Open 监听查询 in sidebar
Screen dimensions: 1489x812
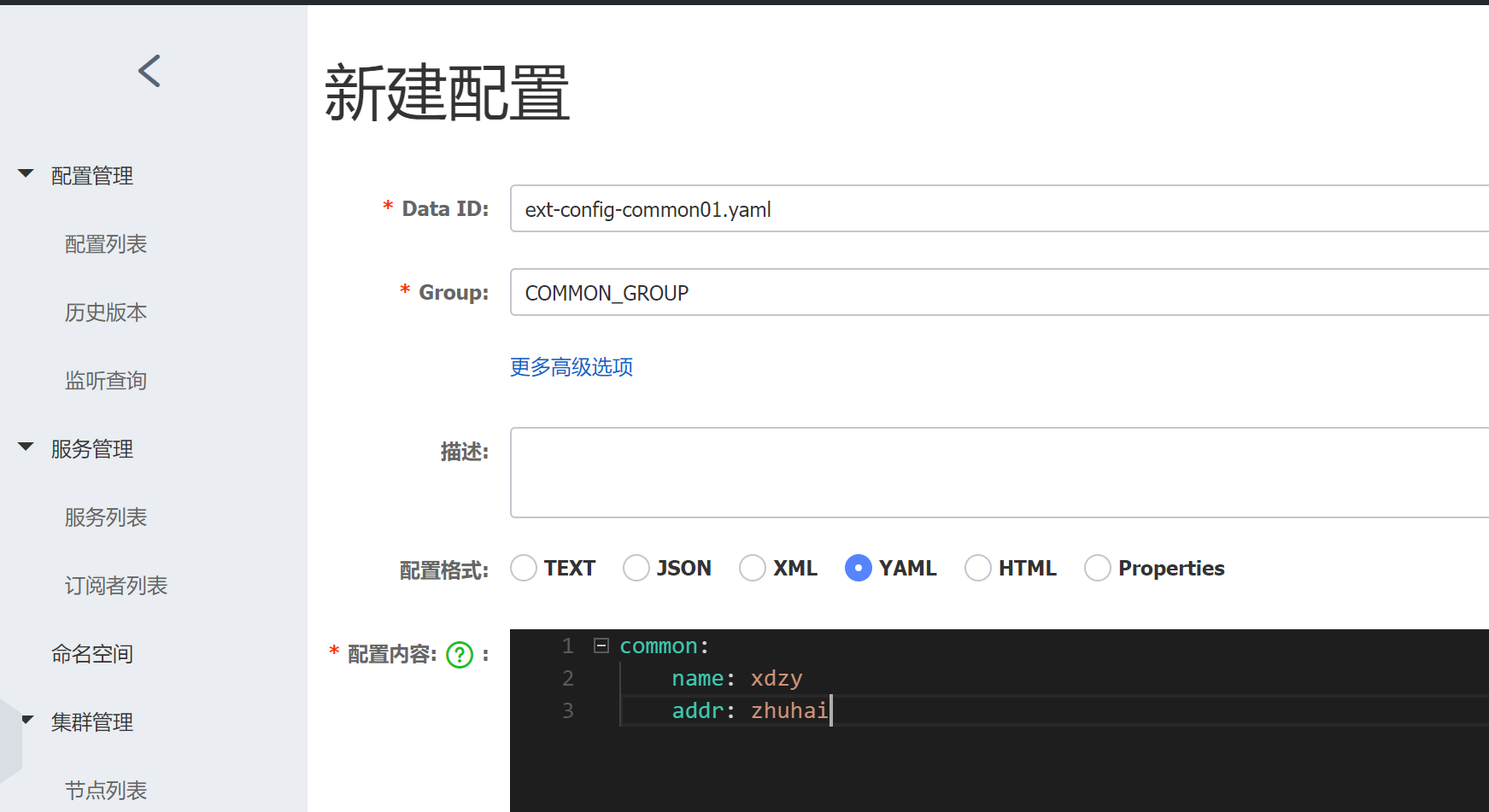(x=106, y=381)
